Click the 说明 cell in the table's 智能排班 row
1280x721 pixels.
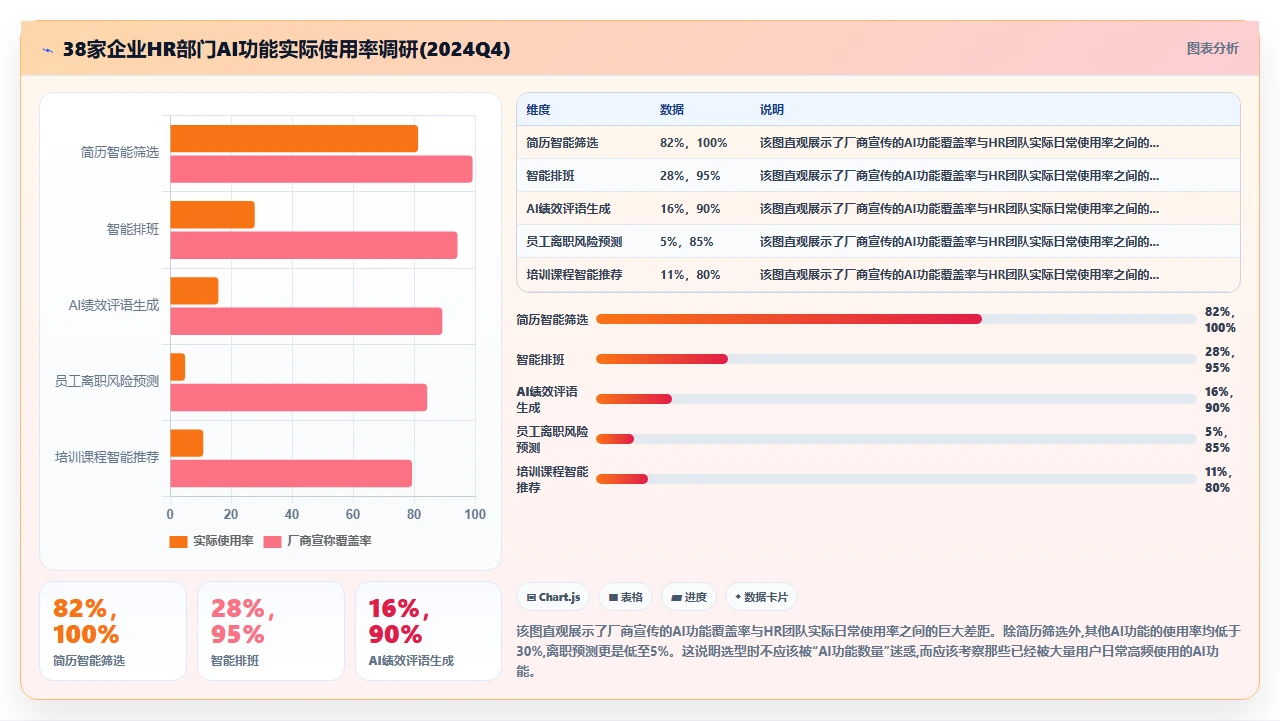(960, 176)
